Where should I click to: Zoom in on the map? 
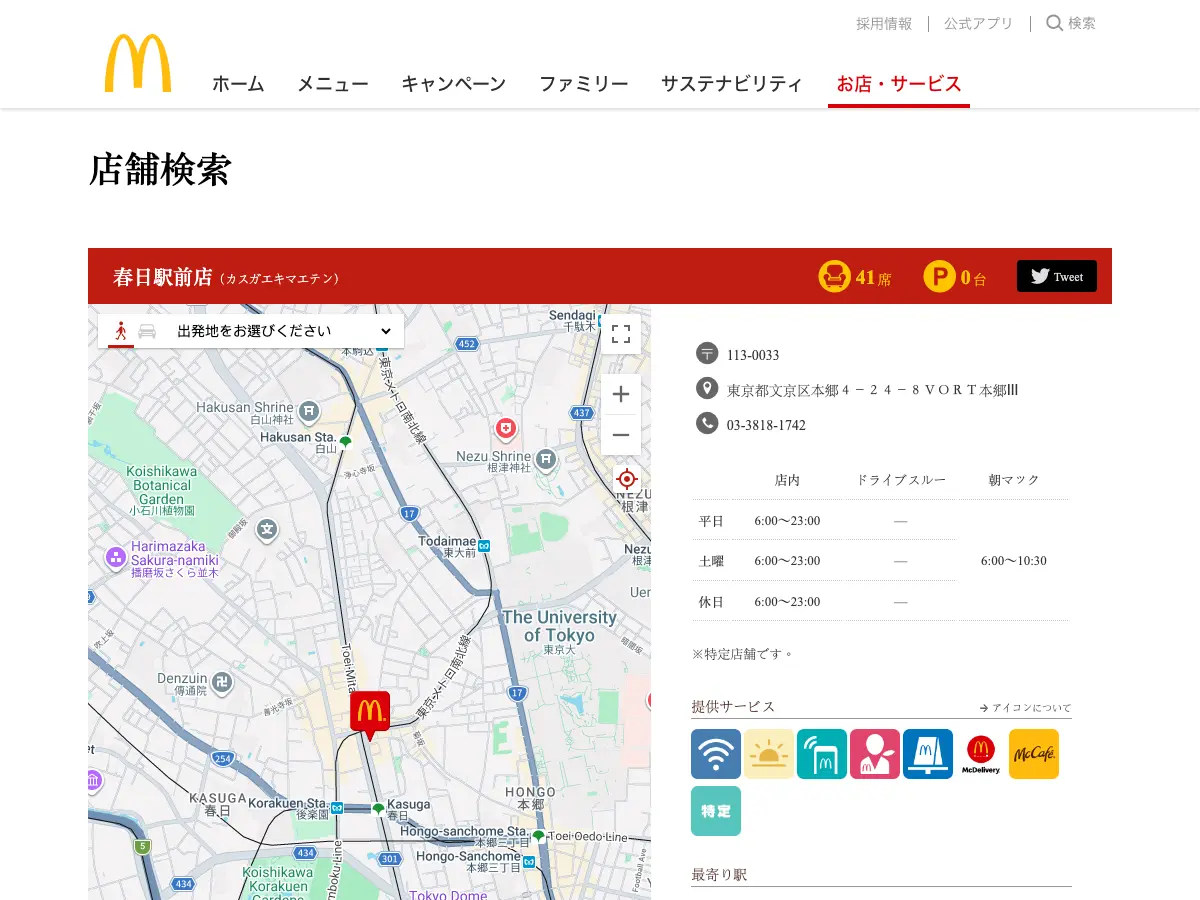pos(621,394)
